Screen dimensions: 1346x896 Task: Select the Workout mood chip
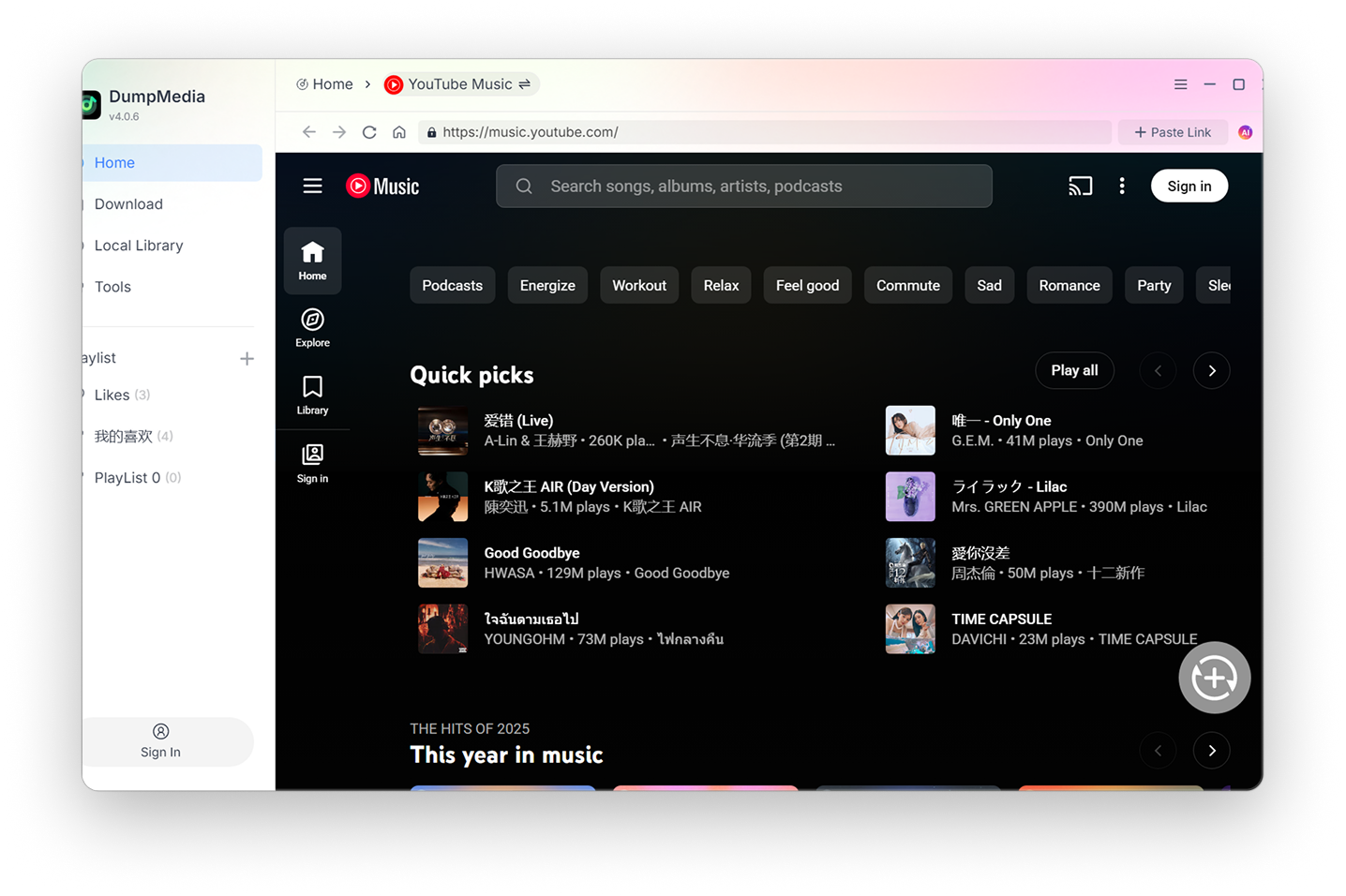[x=638, y=285]
